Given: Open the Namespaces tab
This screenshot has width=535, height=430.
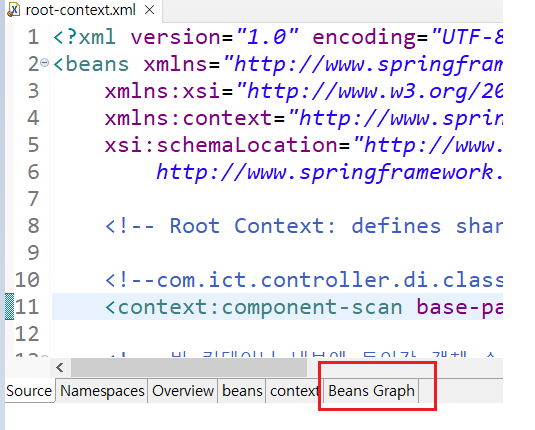Looking at the screenshot, I should pos(102,391).
